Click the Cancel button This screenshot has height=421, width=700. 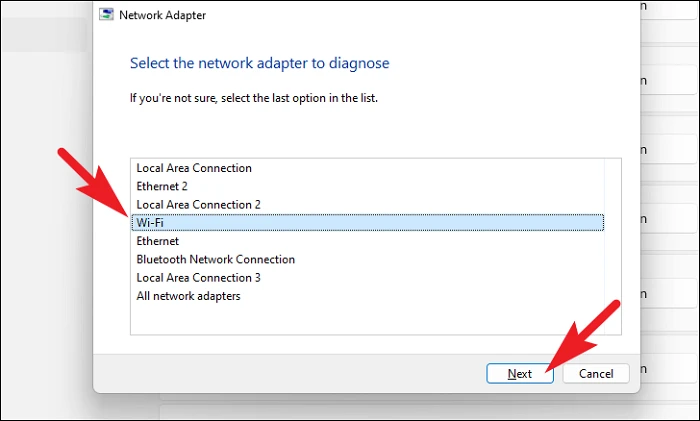tap(596, 373)
